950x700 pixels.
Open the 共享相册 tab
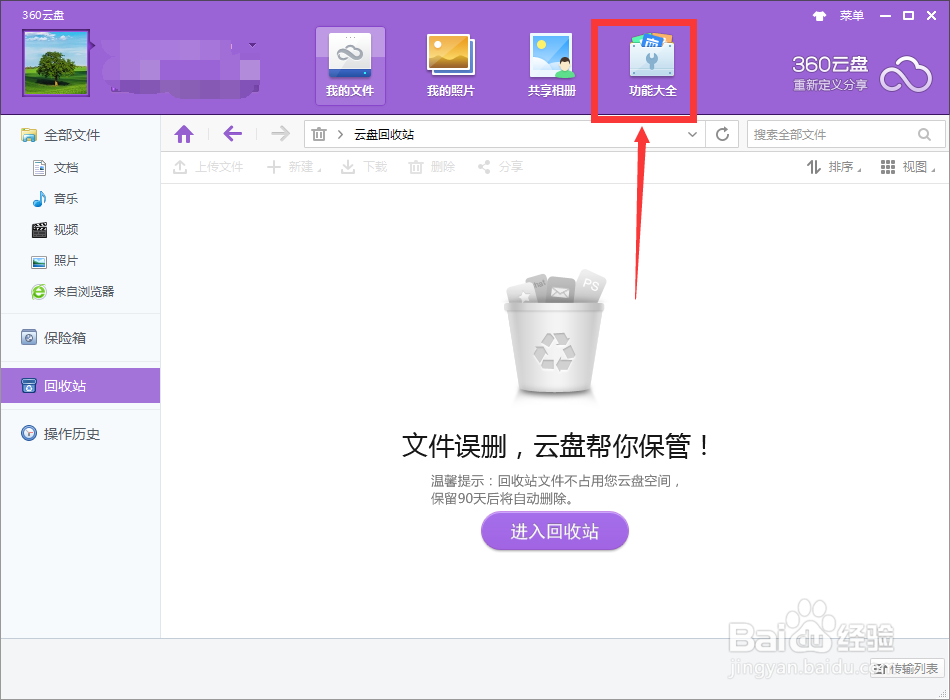pos(551,65)
